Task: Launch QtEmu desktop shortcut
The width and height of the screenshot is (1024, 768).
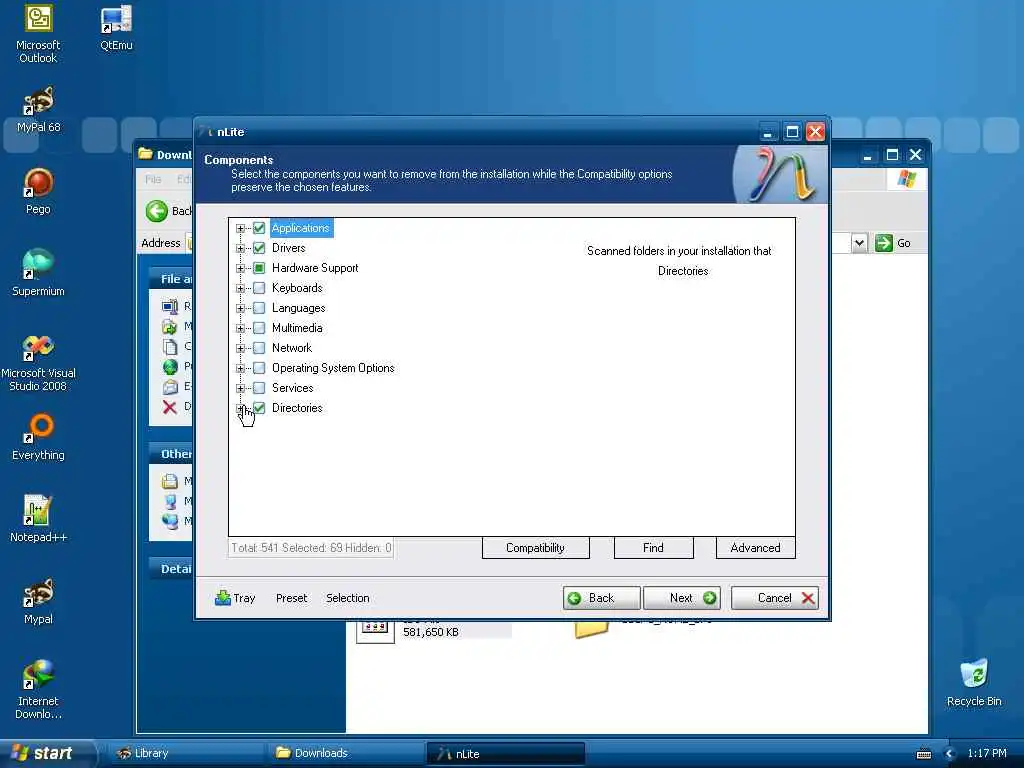Action: (x=116, y=27)
